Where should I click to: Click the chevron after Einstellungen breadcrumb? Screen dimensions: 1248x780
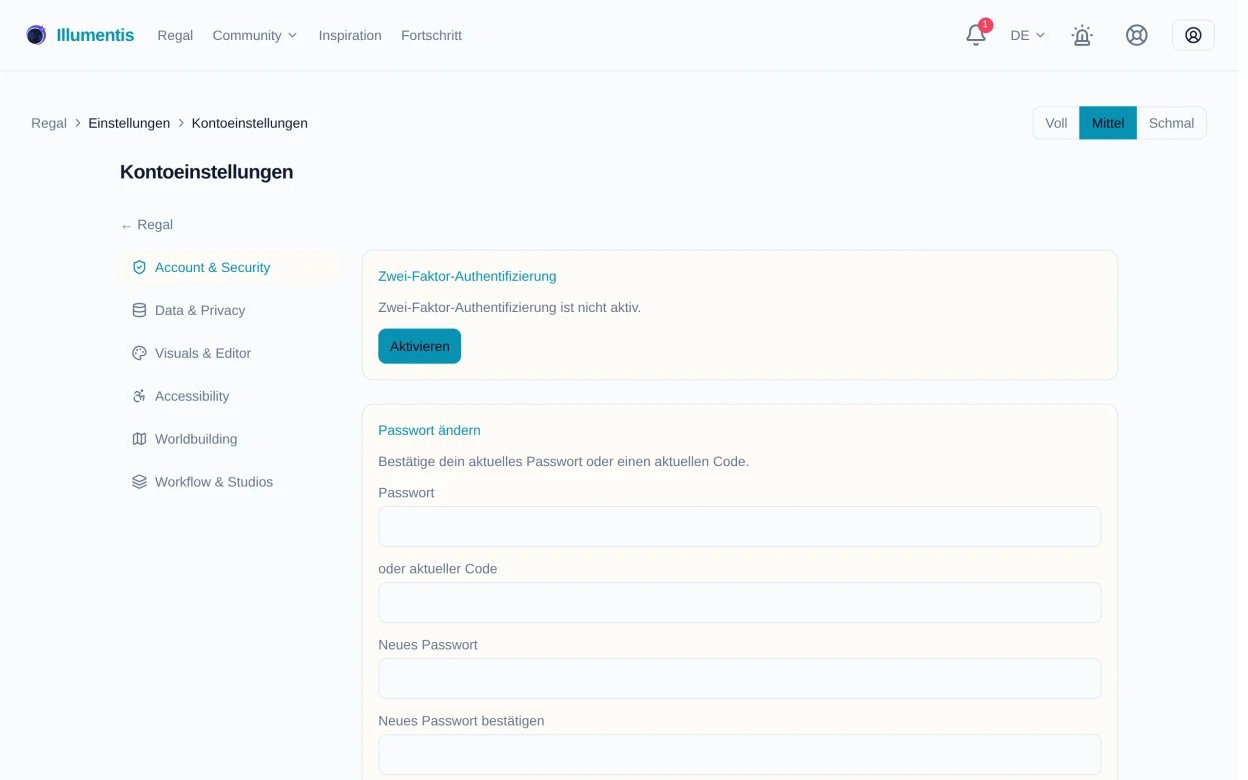click(x=181, y=123)
